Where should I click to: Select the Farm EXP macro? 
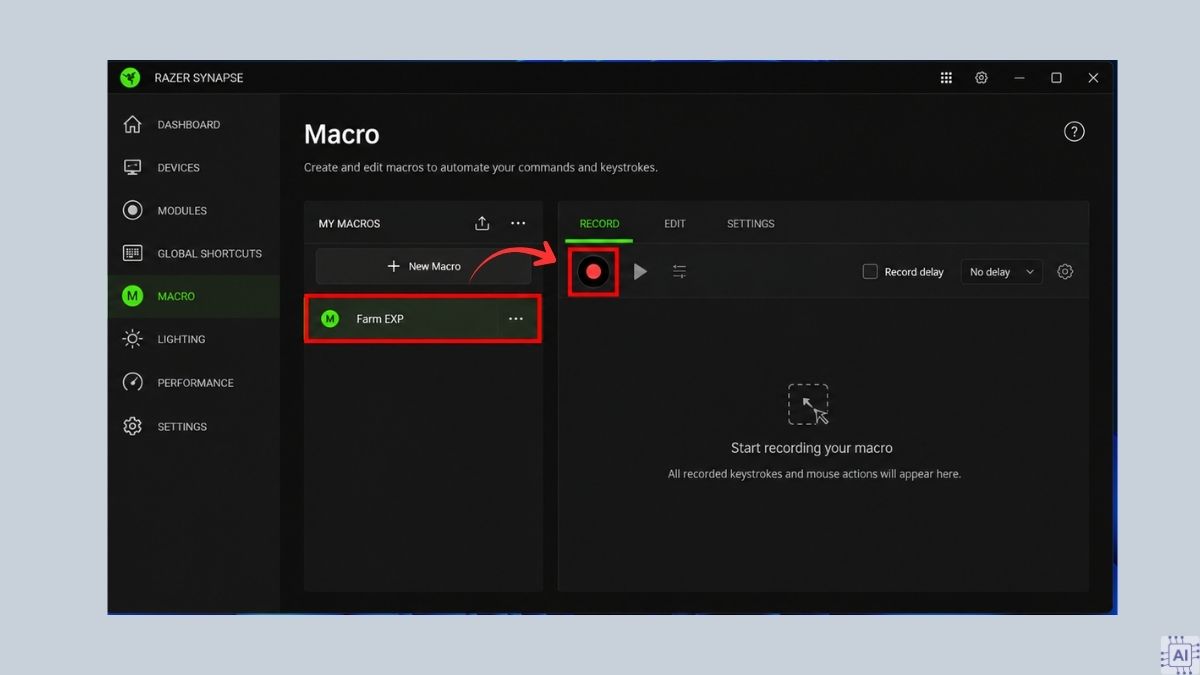point(423,319)
